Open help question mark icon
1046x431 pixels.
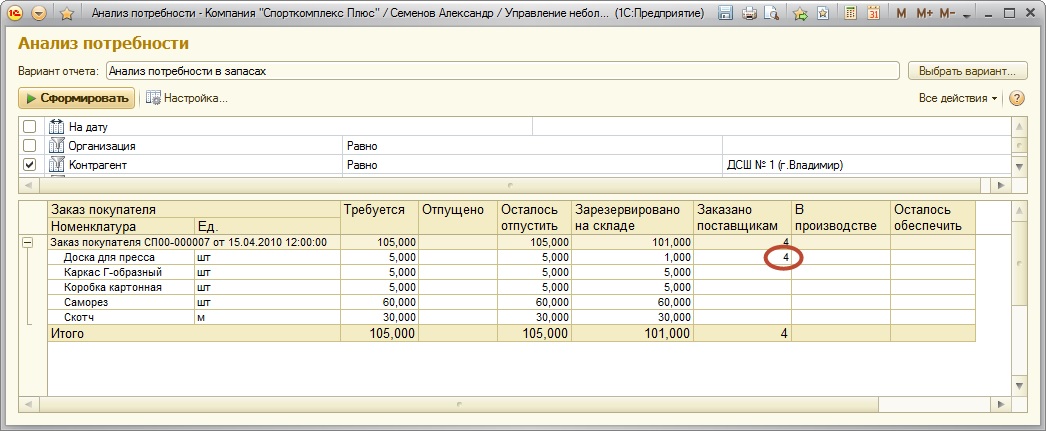[1017, 98]
